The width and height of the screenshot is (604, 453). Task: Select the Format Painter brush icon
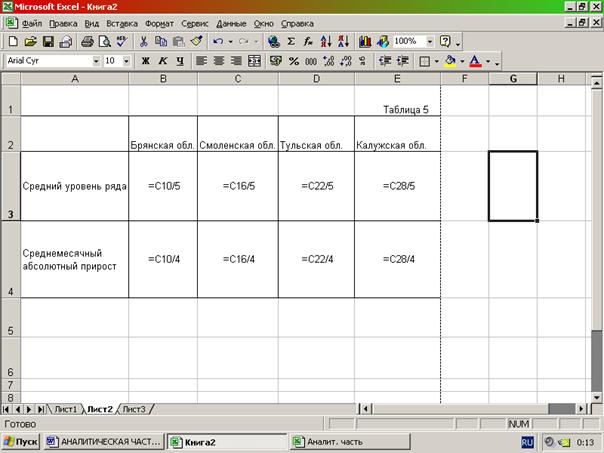(195, 42)
